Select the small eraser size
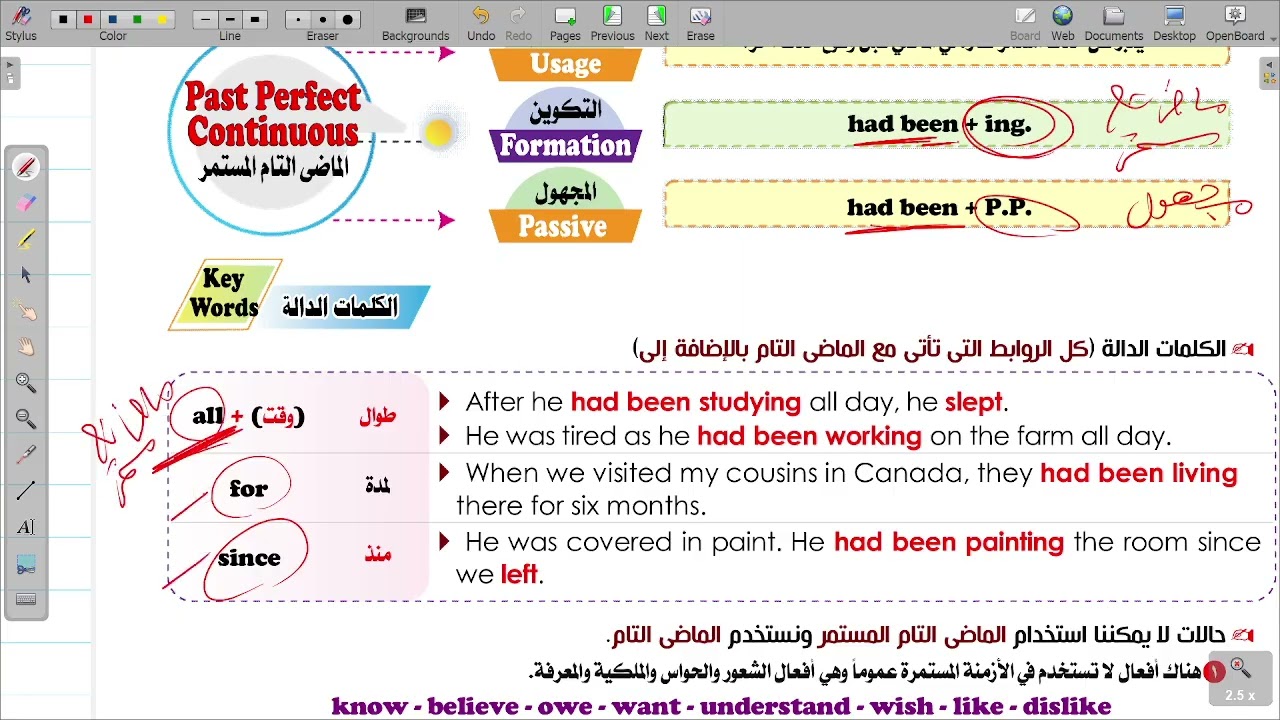 pos(298,19)
